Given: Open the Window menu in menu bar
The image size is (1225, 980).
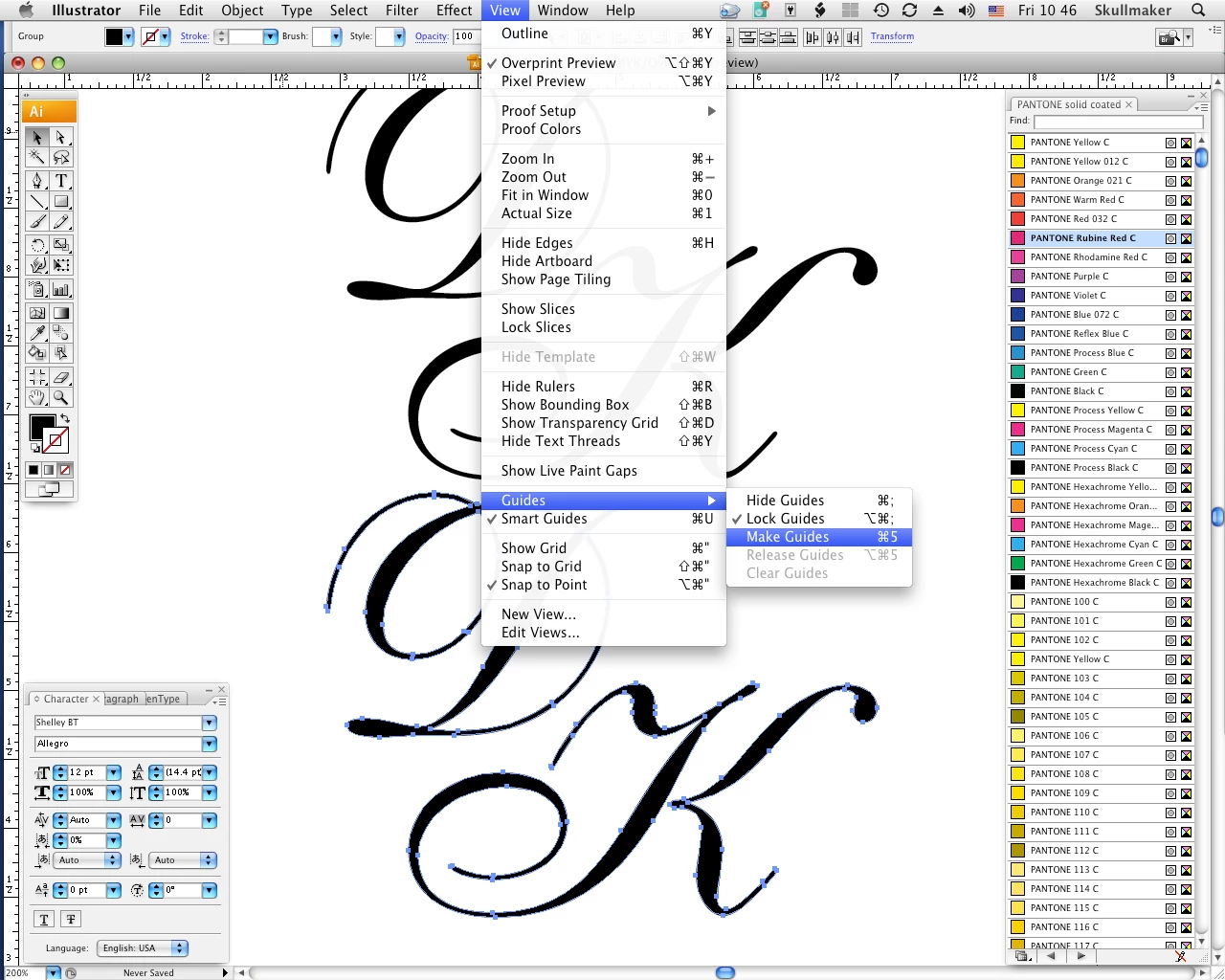Looking at the screenshot, I should (563, 11).
